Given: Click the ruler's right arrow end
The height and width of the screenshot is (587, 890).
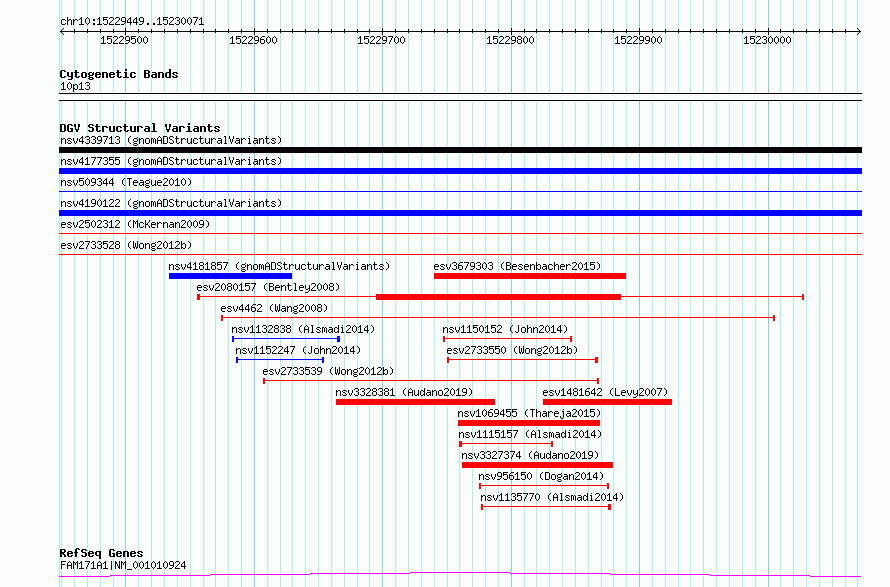Looking at the screenshot, I should point(859,32).
